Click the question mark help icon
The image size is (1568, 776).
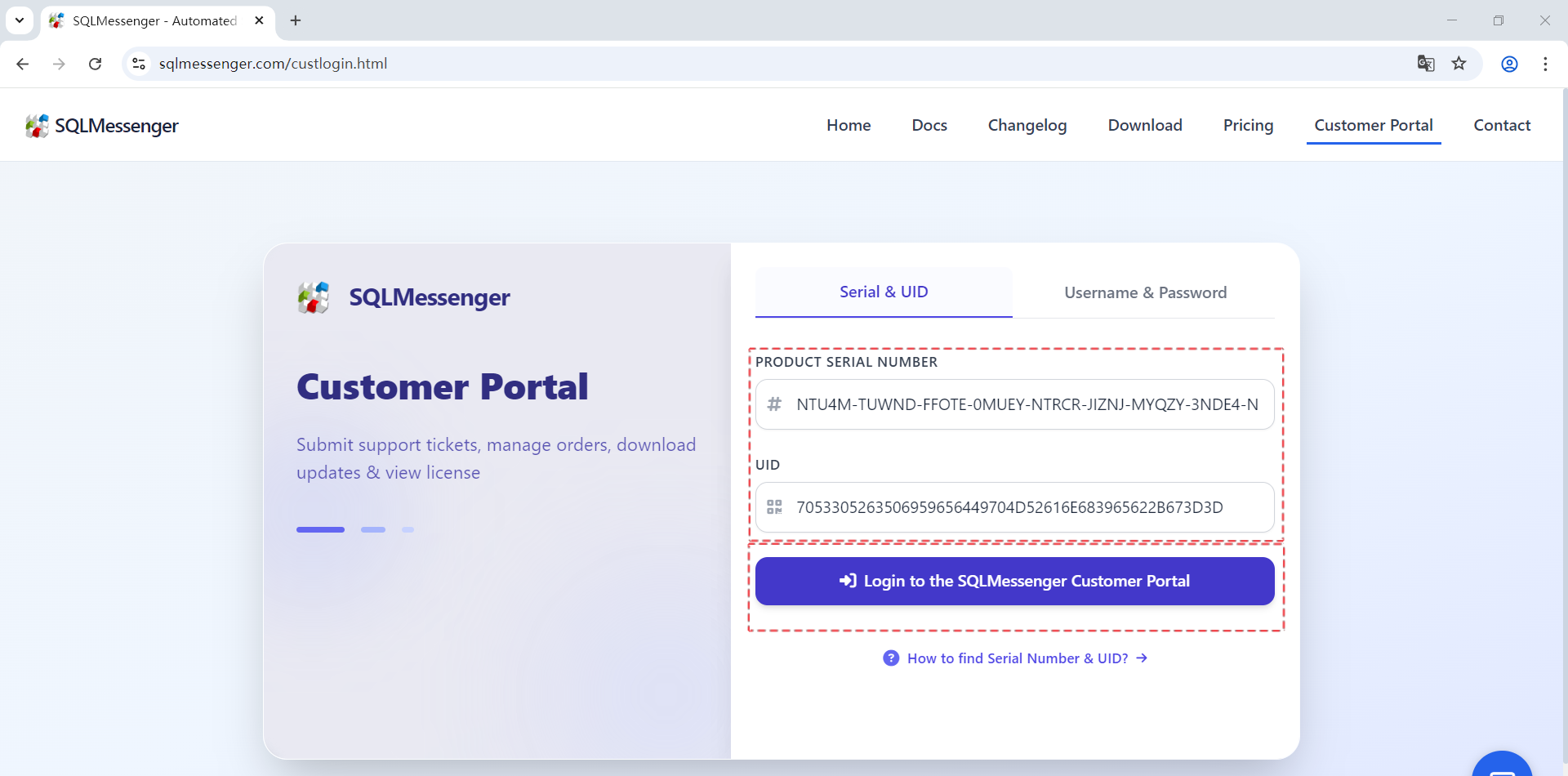pos(891,658)
